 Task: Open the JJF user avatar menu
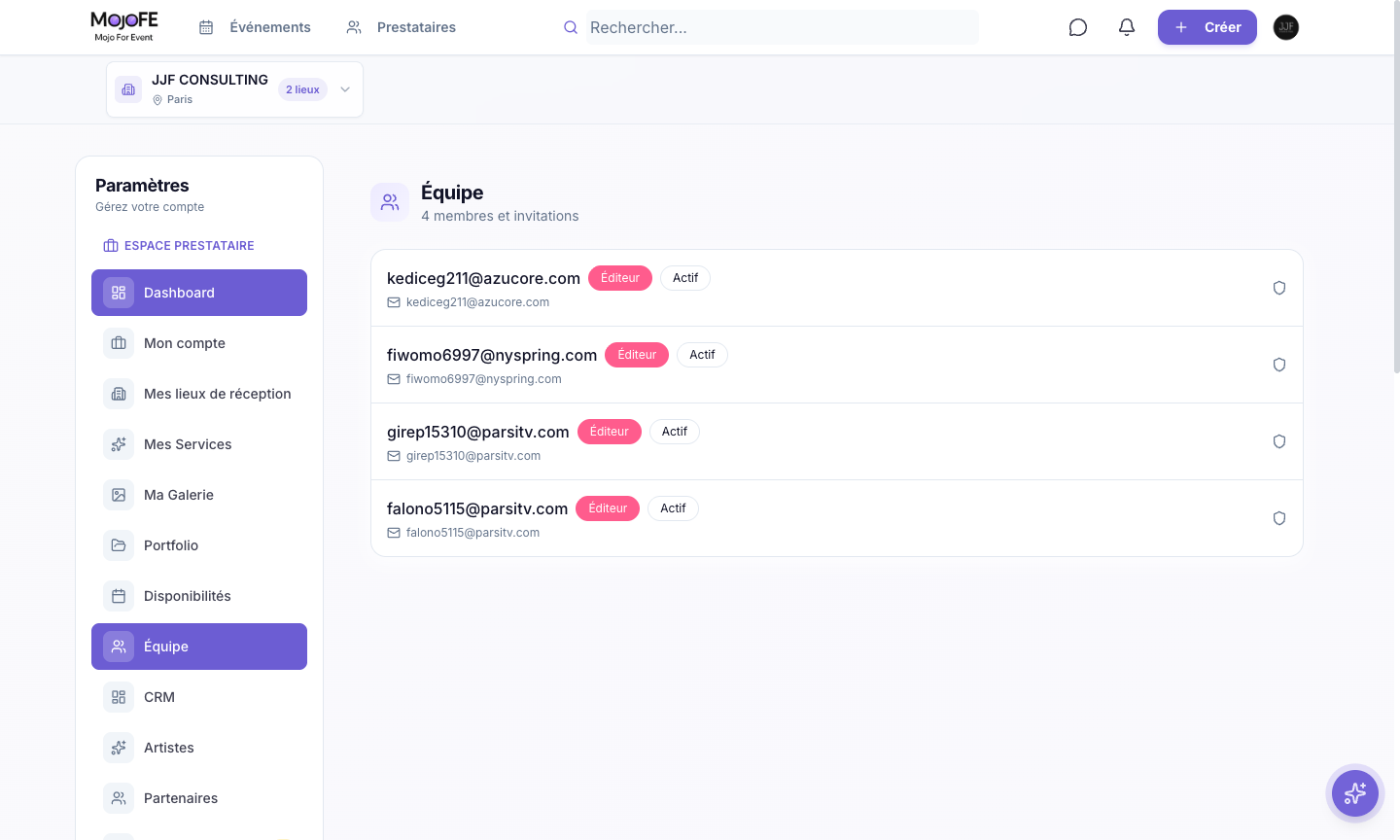pos(1286,27)
